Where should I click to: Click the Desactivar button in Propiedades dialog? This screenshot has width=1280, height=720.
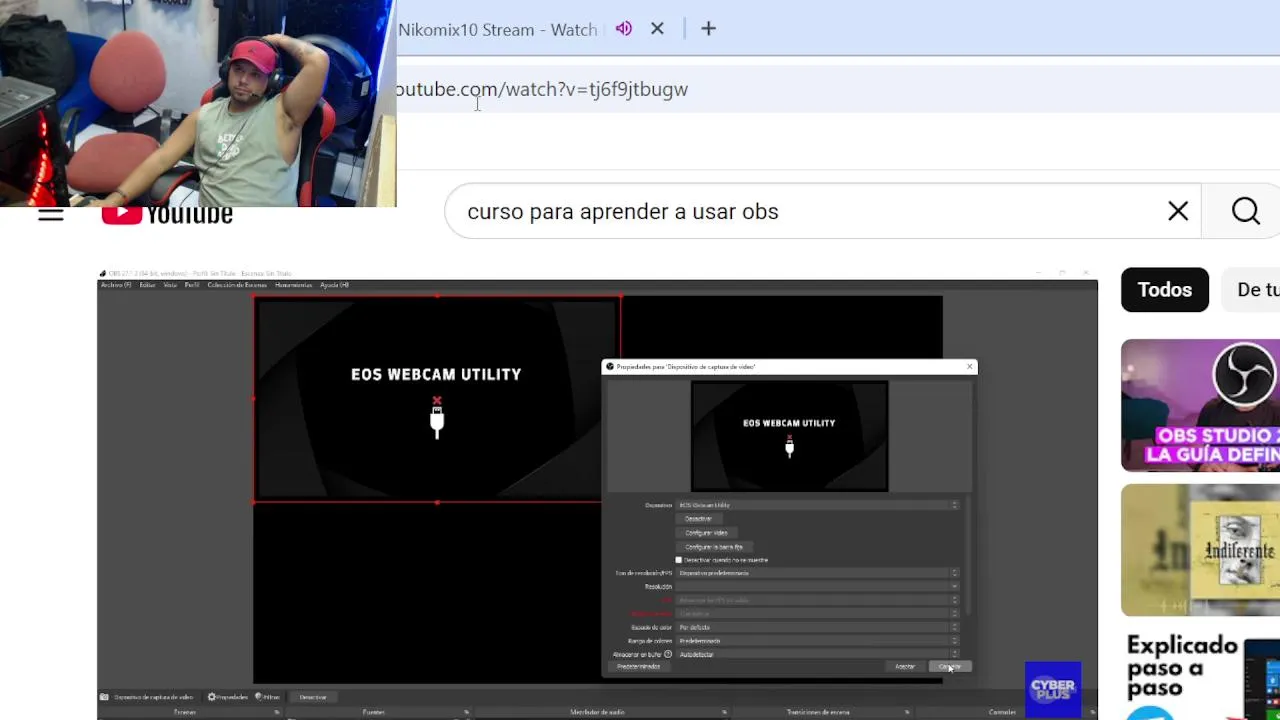pos(698,519)
